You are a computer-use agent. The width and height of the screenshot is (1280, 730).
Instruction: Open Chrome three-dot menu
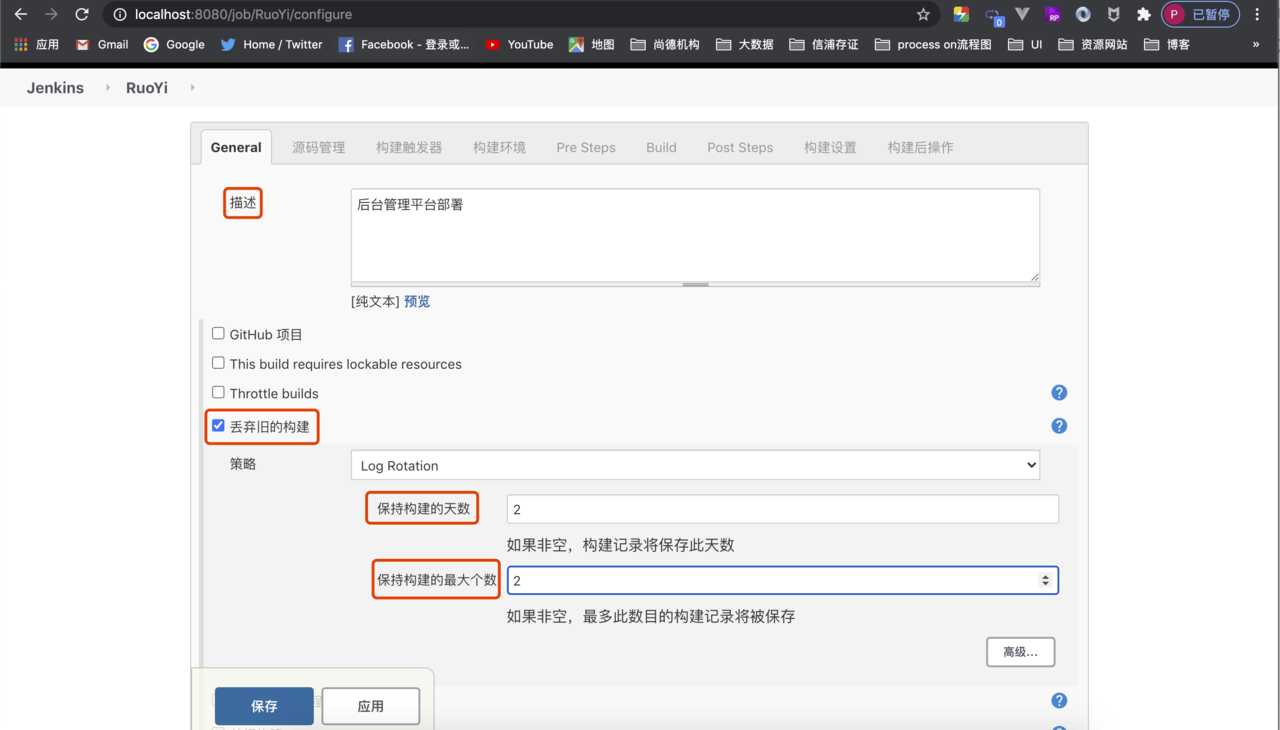coord(1257,15)
